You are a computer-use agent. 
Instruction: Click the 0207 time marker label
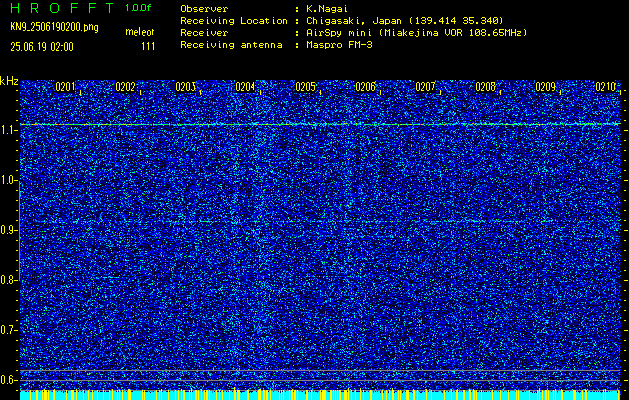tap(425, 87)
